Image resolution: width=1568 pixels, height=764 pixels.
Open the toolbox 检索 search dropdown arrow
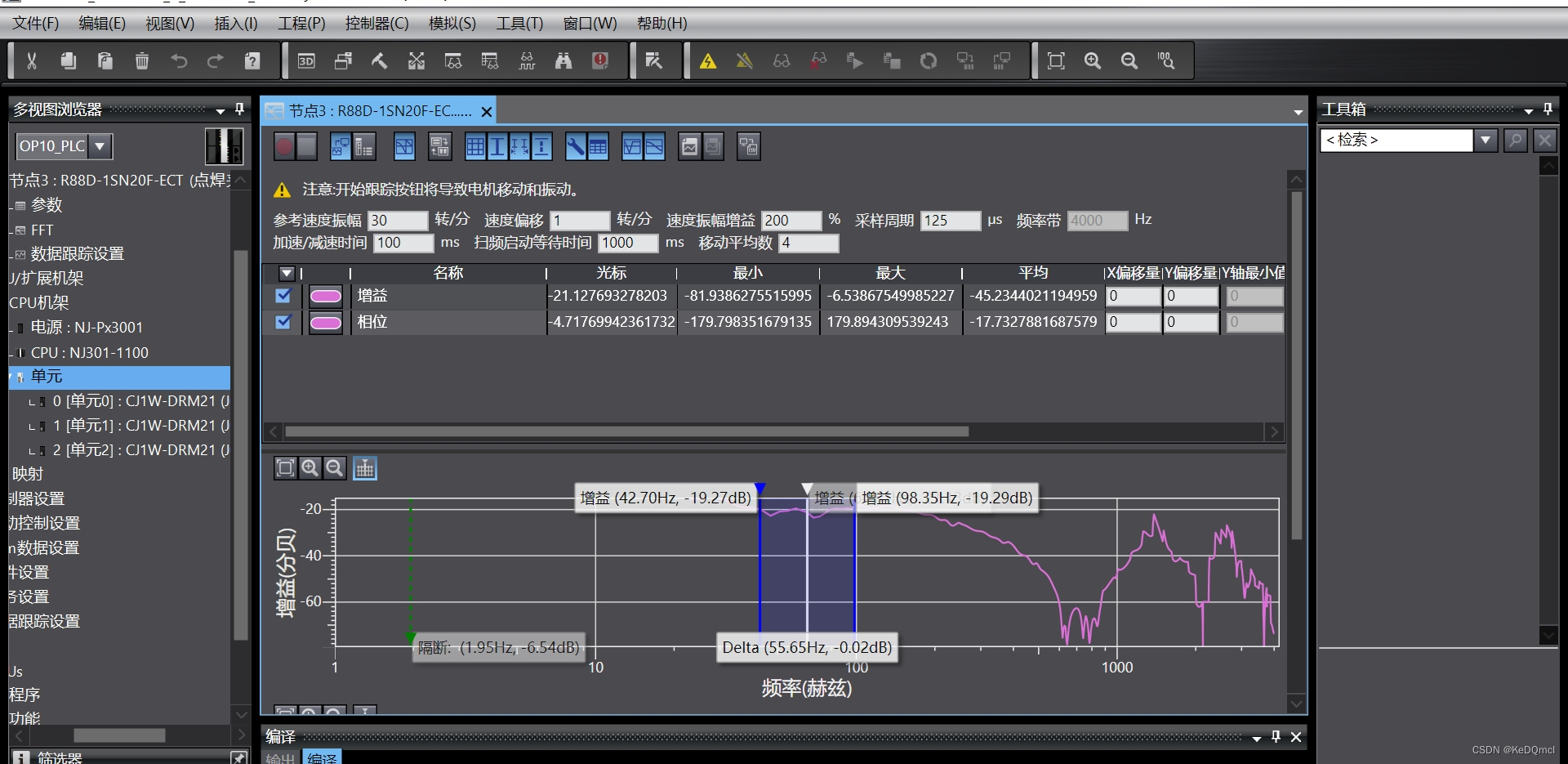pyautogui.click(x=1486, y=140)
